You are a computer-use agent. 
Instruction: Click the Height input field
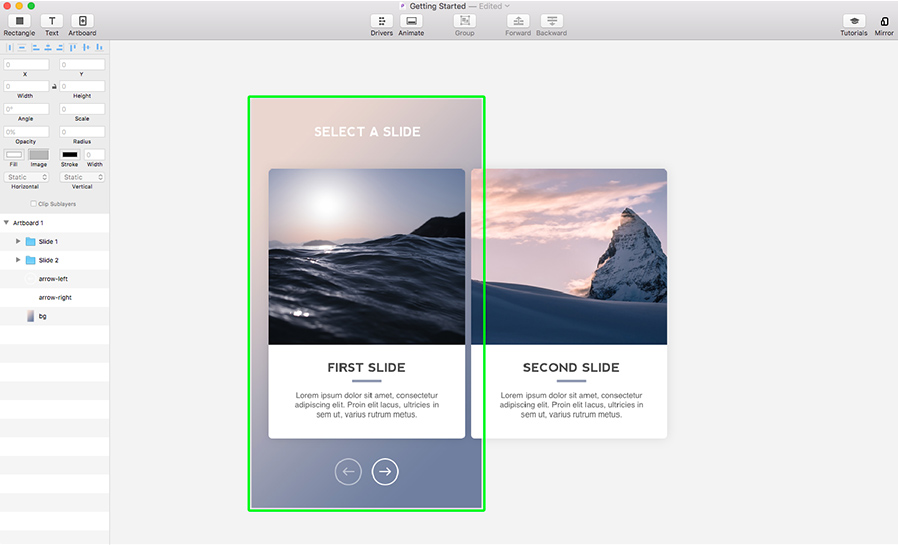click(x=82, y=86)
